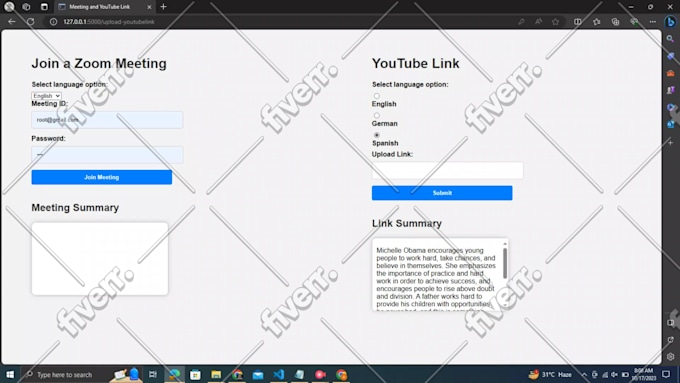
Task: Select the German radio button
Action: 376,115
